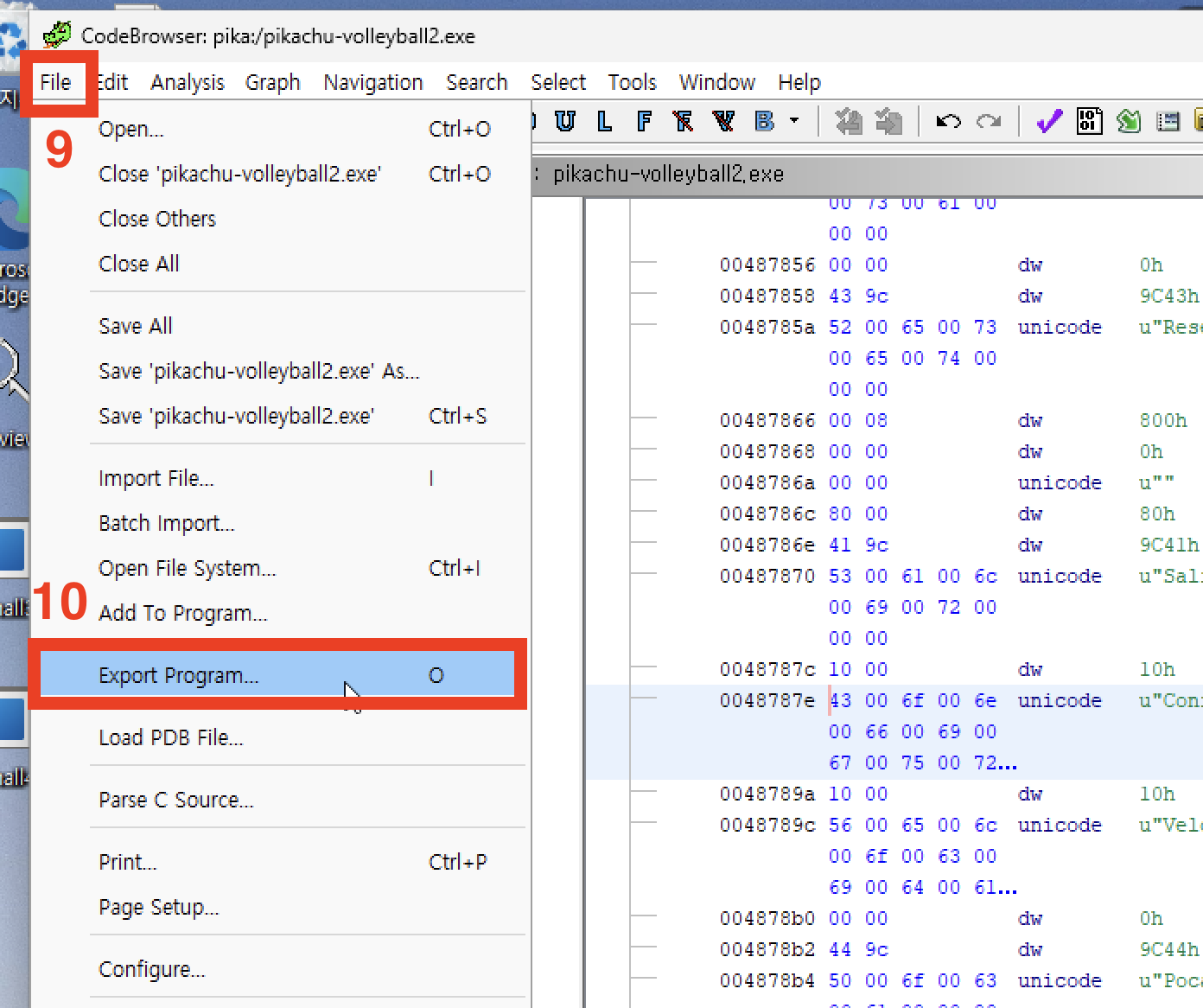
Task: Click address 0048786c in the listing
Action: 767,514
